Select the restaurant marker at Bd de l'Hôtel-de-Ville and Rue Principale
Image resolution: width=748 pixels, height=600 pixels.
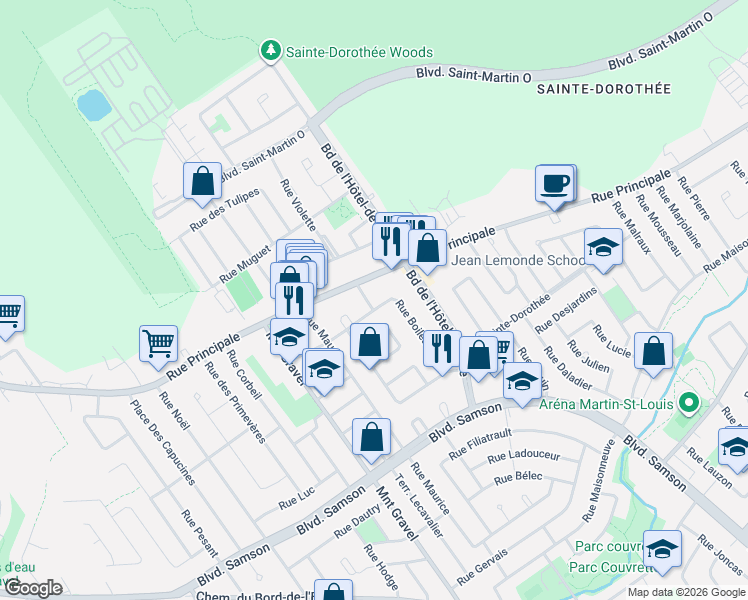(x=392, y=242)
